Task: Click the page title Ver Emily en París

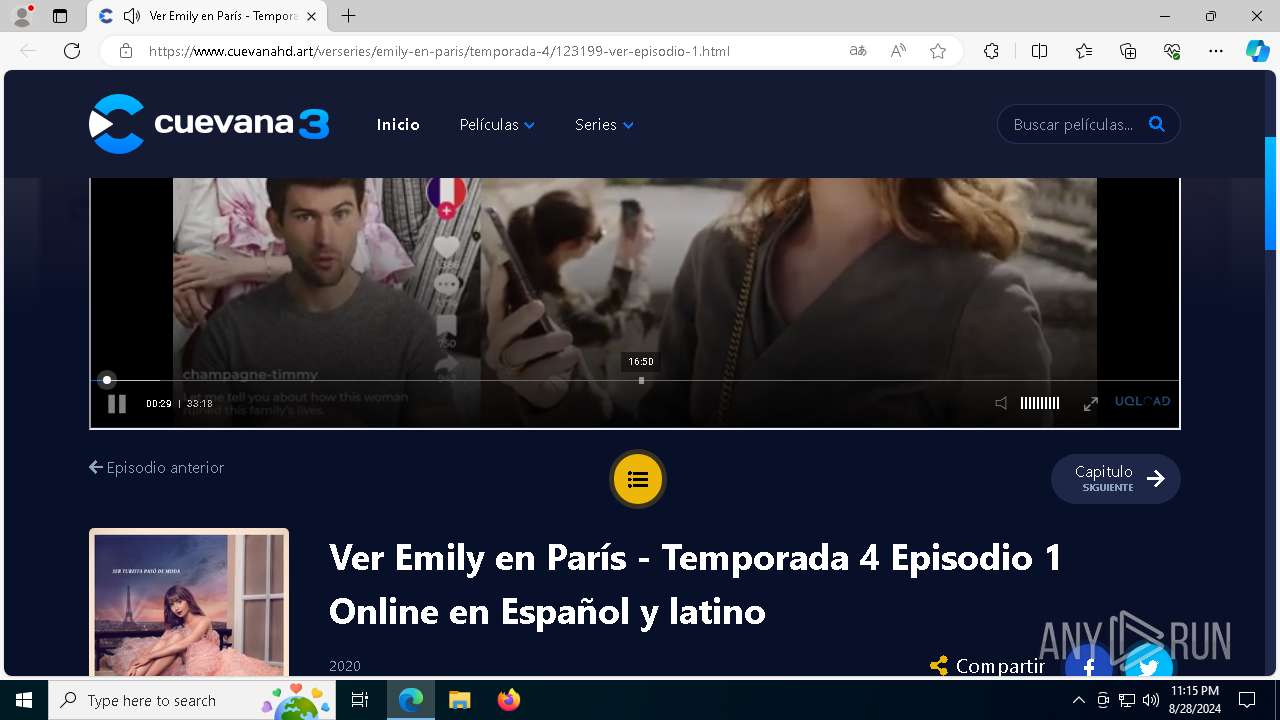Action: click(695, 584)
